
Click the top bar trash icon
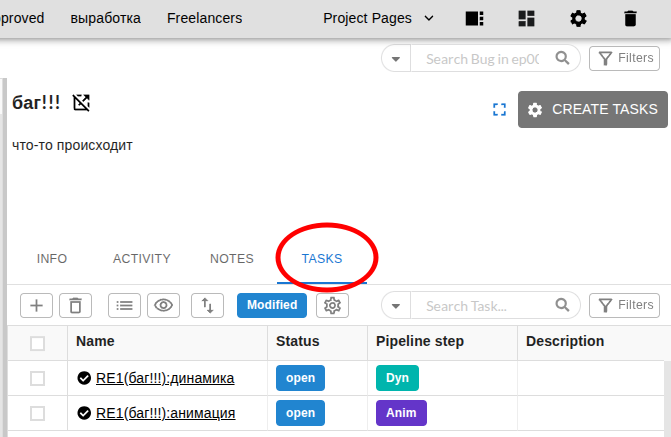[x=629, y=18]
